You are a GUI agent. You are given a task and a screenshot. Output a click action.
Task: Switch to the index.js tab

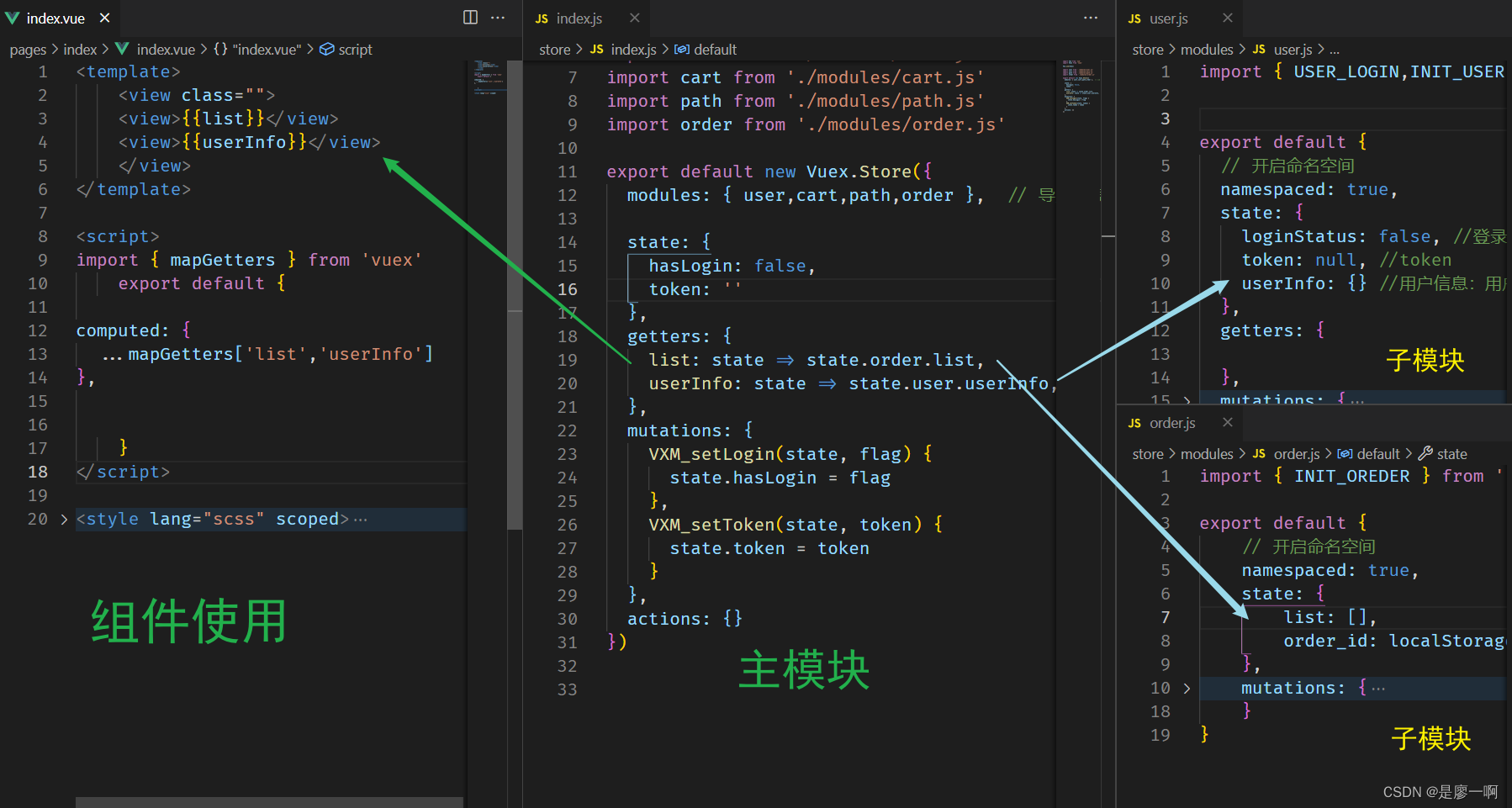coord(577,18)
